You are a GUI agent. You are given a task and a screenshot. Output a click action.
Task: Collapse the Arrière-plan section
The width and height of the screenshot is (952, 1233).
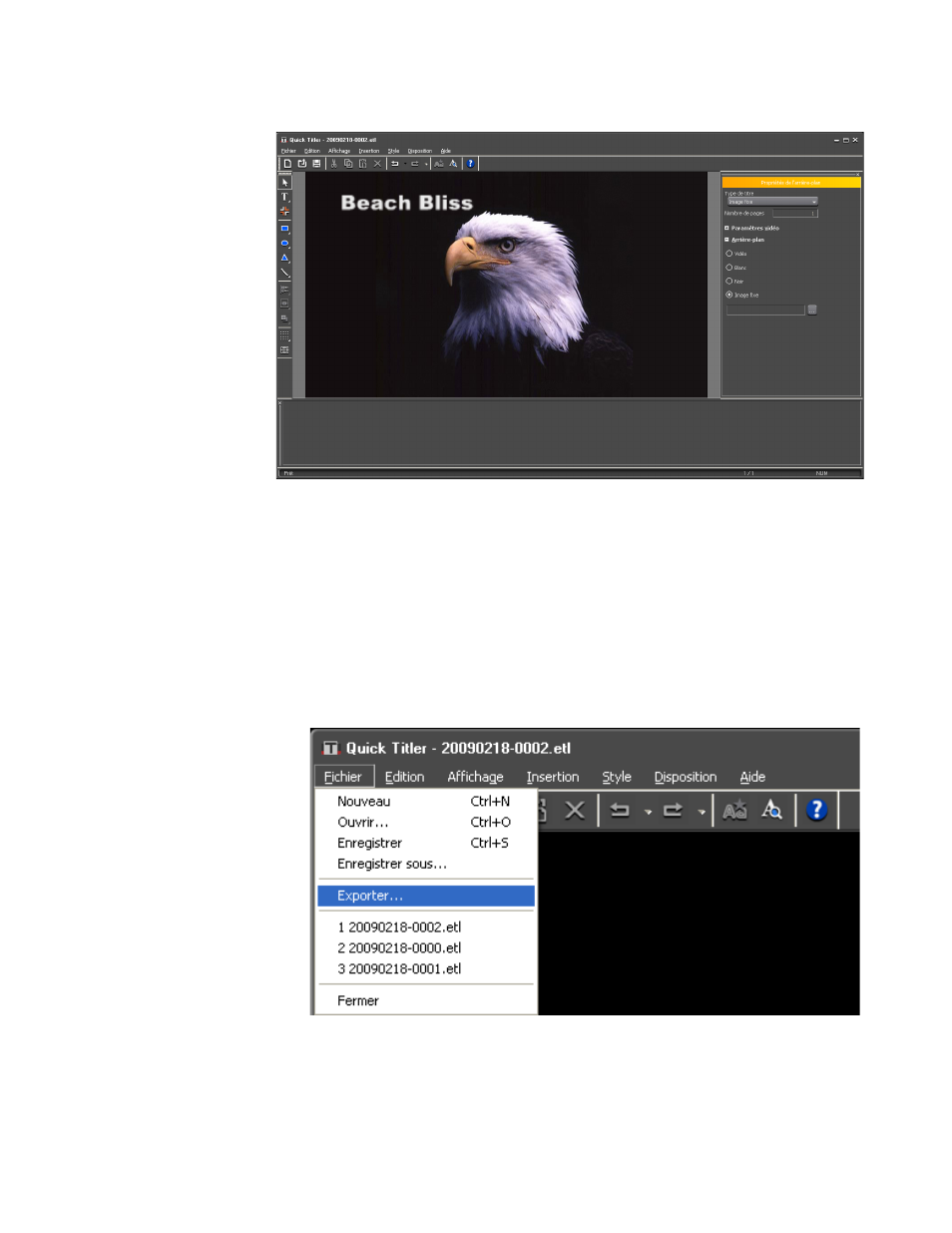coord(726,240)
